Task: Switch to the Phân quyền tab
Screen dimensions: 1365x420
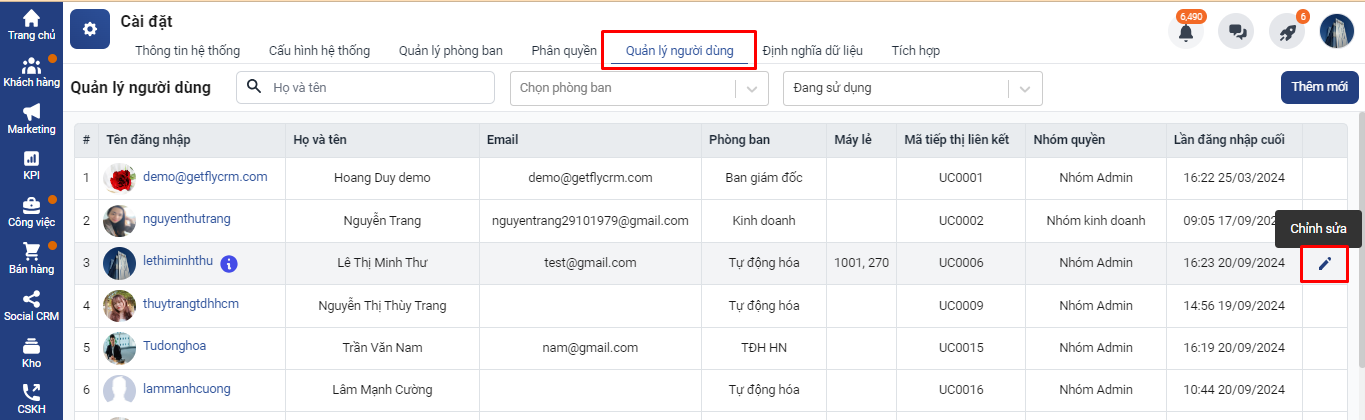Action: coord(564,50)
